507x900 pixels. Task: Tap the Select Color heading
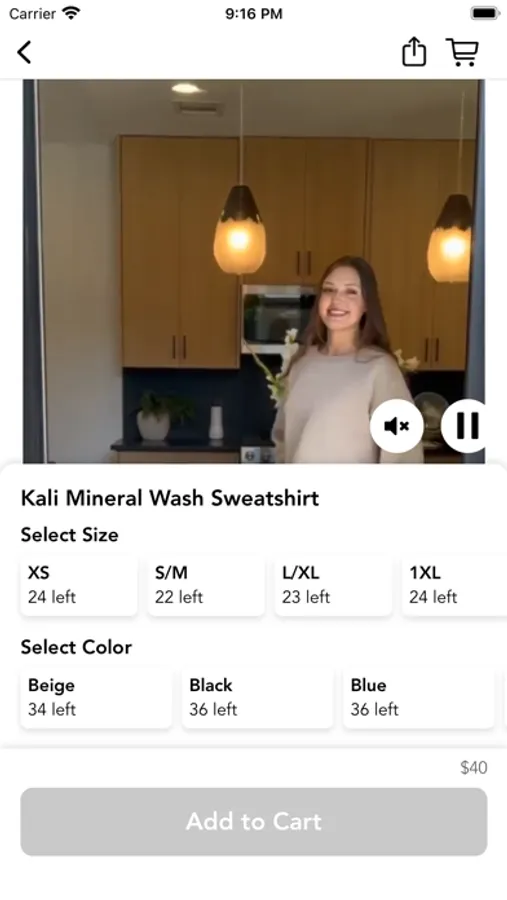(76, 647)
